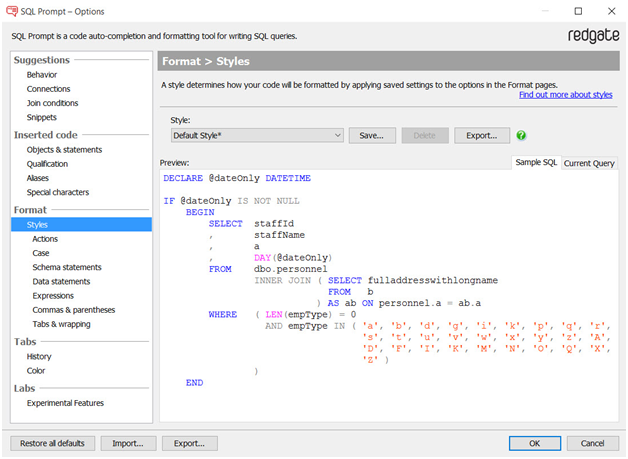Open the Style dropdown showing Default Style*
This screenshot has width=628, height=459.
coord(257,135)
